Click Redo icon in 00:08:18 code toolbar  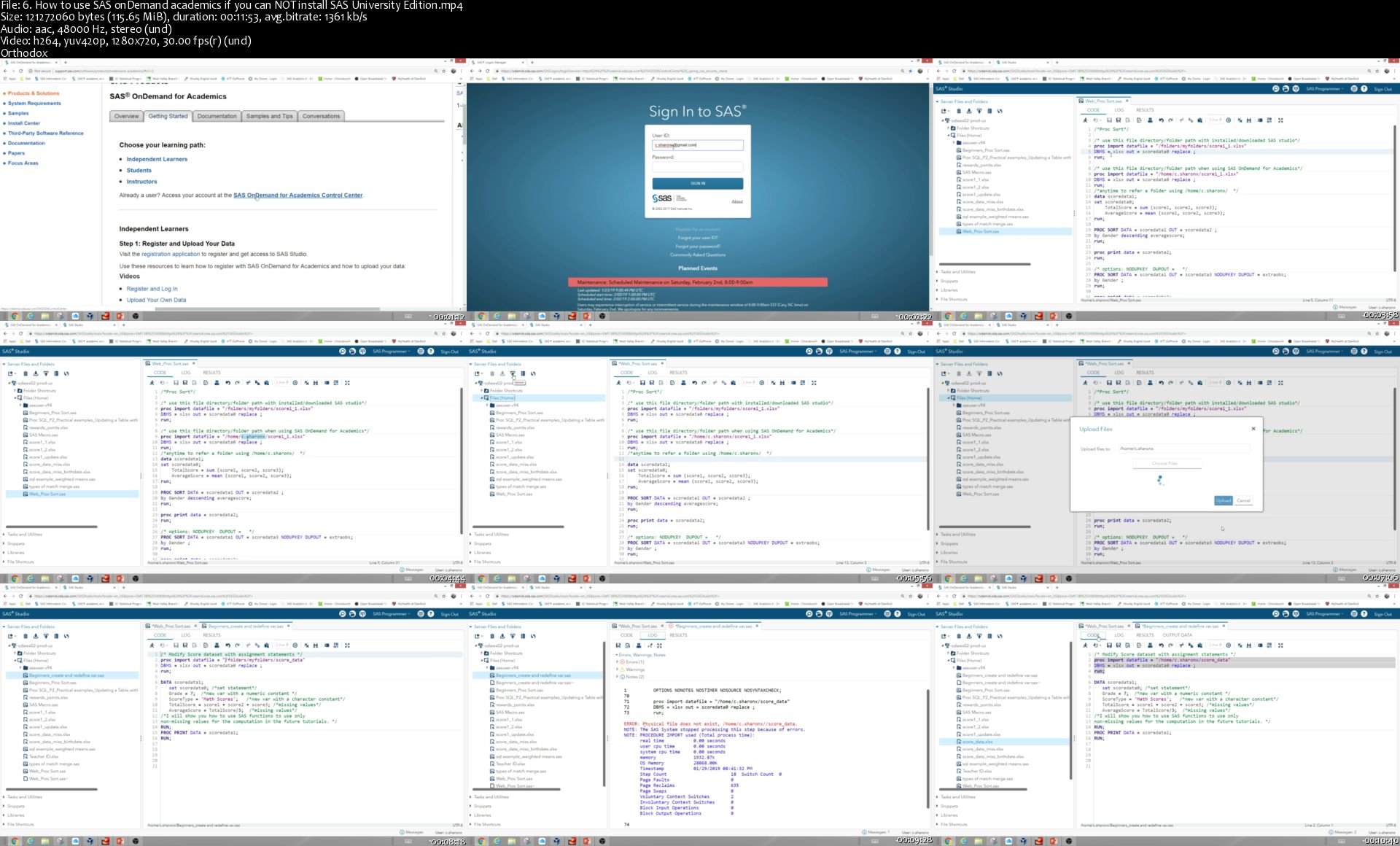coord(238,645)
